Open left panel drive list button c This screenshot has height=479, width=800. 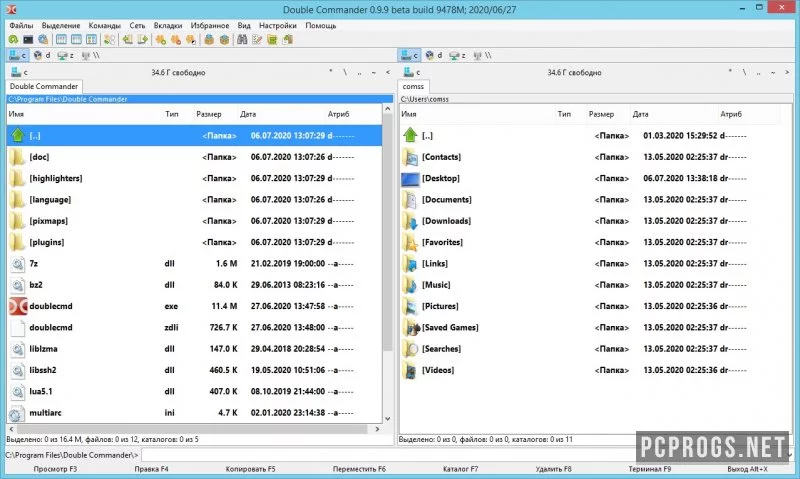[19, 72]
